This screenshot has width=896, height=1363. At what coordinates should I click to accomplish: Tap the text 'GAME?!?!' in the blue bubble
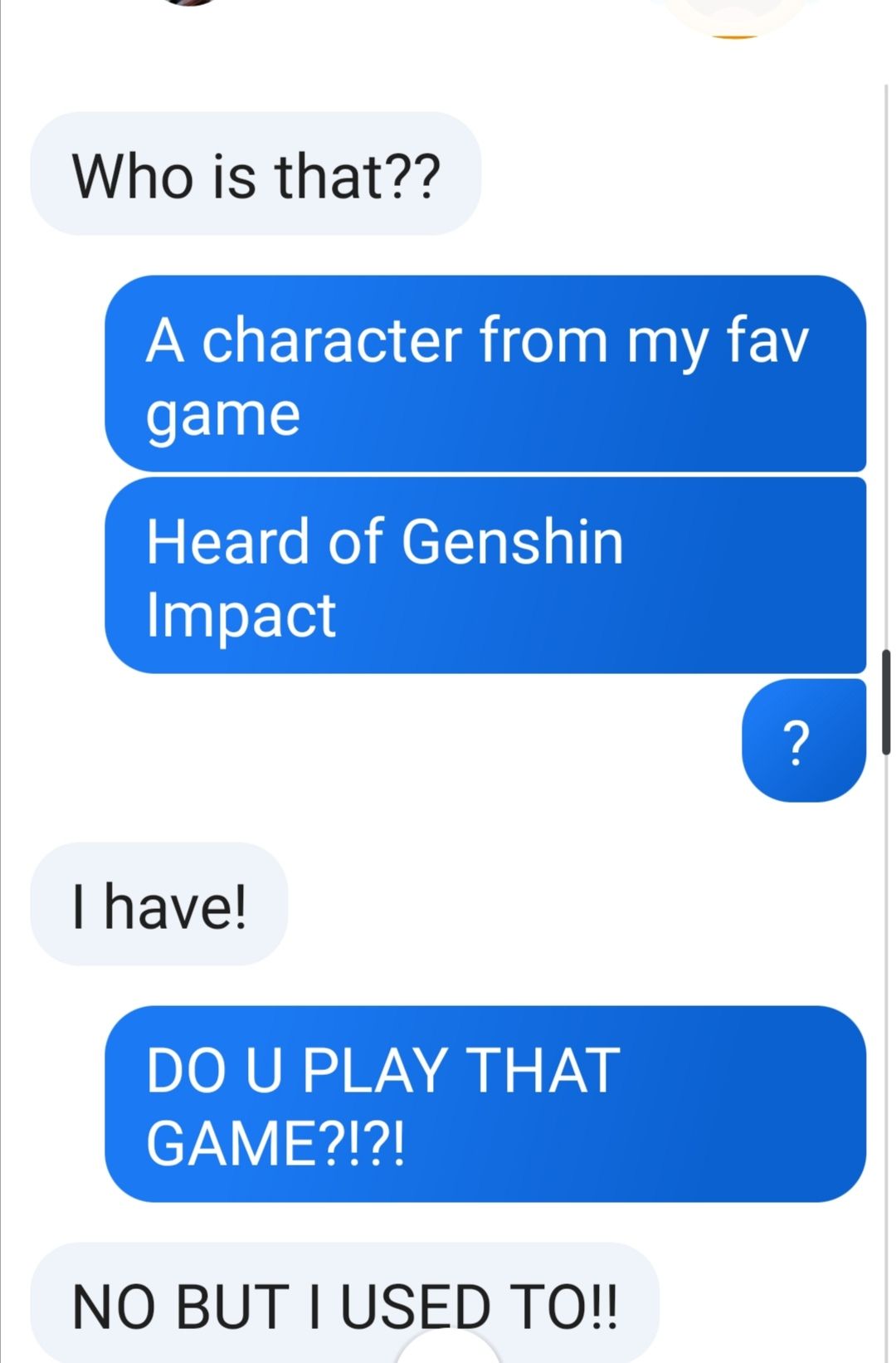click(276, 1143)
